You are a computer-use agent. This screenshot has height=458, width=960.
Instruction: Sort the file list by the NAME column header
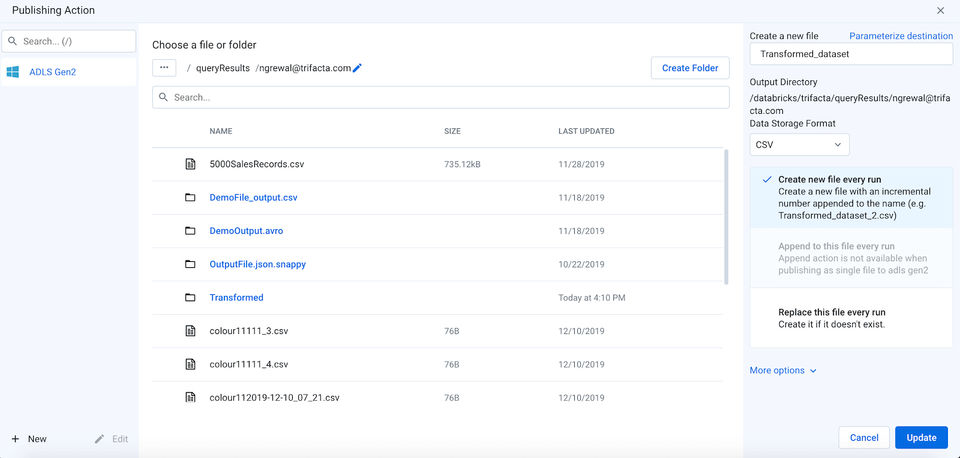[x=220, y=131]
